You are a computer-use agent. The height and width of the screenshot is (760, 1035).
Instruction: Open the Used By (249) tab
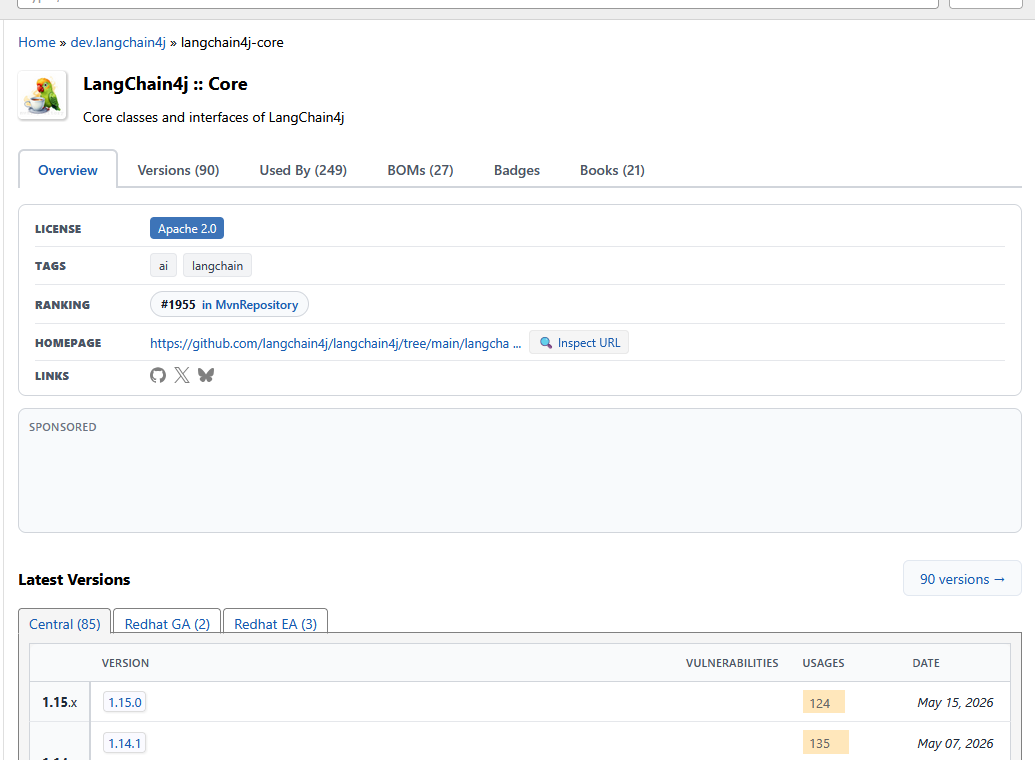point(303,170)
